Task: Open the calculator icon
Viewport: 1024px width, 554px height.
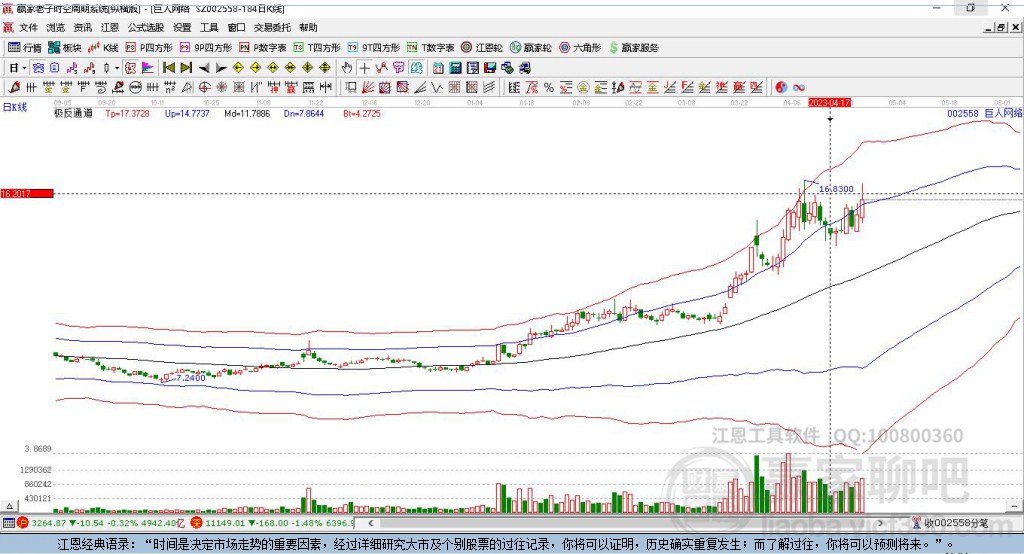Action: point(456,68)
